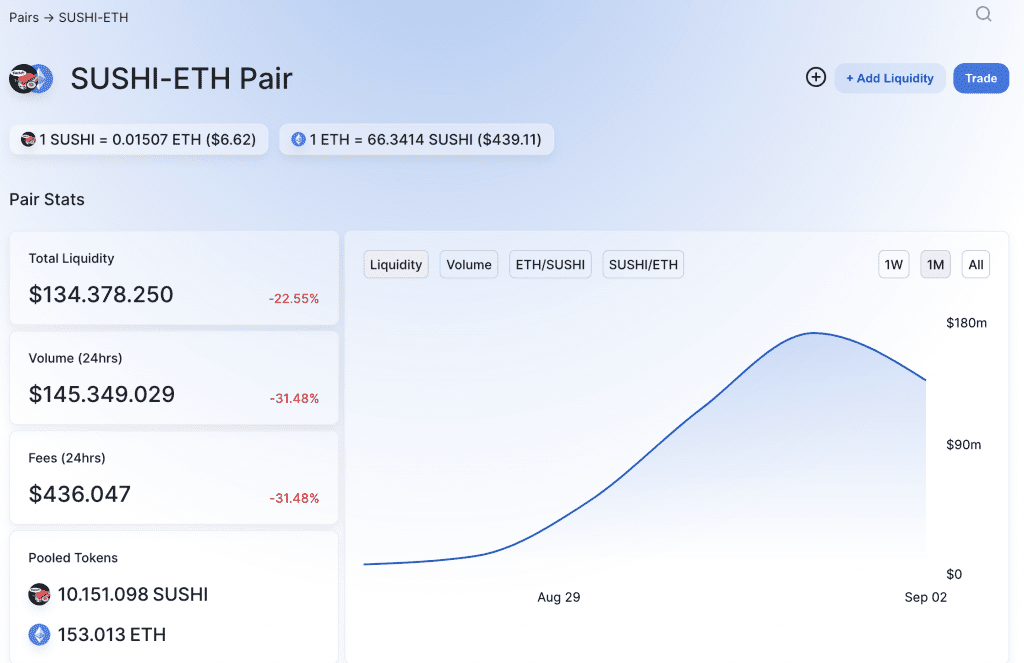Show the SUSHI/ETH price chart
Viewport: 1024px width, 663px height.
(643, 265)
